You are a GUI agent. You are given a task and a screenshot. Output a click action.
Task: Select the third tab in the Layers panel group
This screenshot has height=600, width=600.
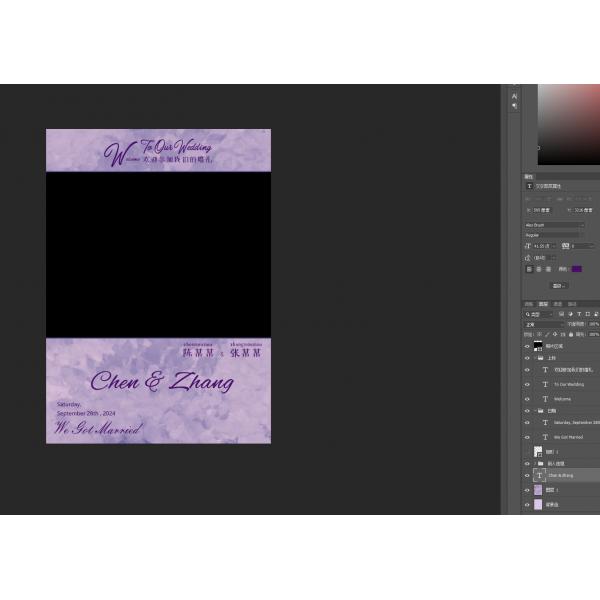[558, 304]
